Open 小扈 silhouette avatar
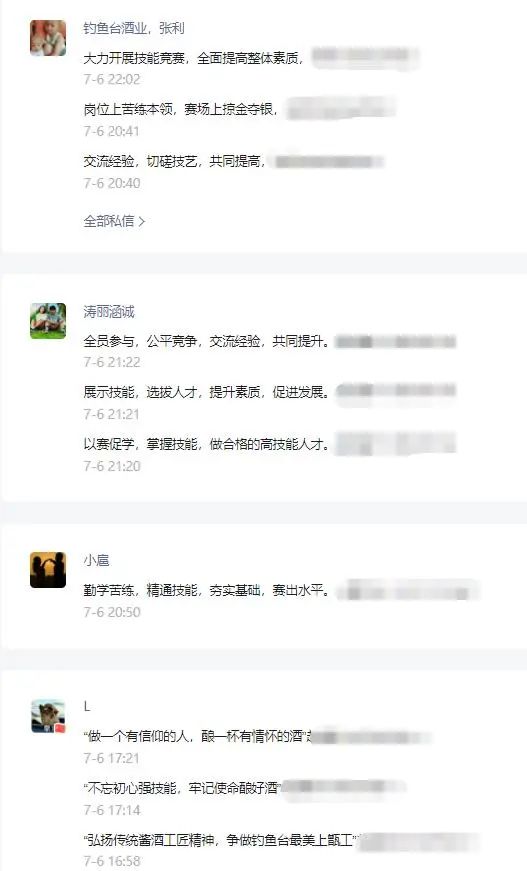 click(48, 570)
